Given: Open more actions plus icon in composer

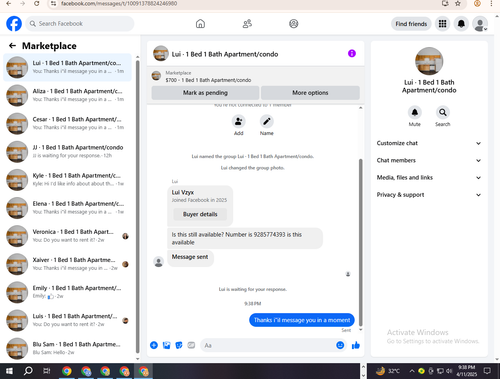Looking at the screenshot, I should coord(154,345).
